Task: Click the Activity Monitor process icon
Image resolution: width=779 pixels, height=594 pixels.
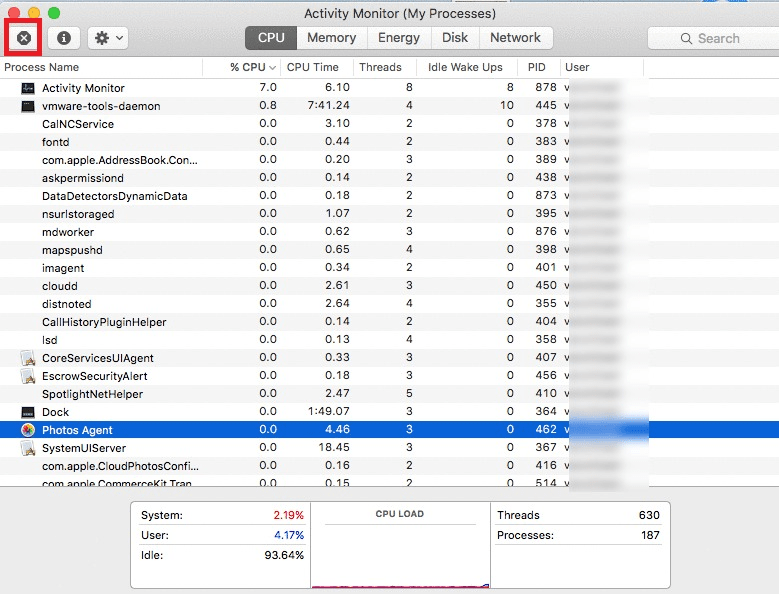Action: [x=28, y=88]
